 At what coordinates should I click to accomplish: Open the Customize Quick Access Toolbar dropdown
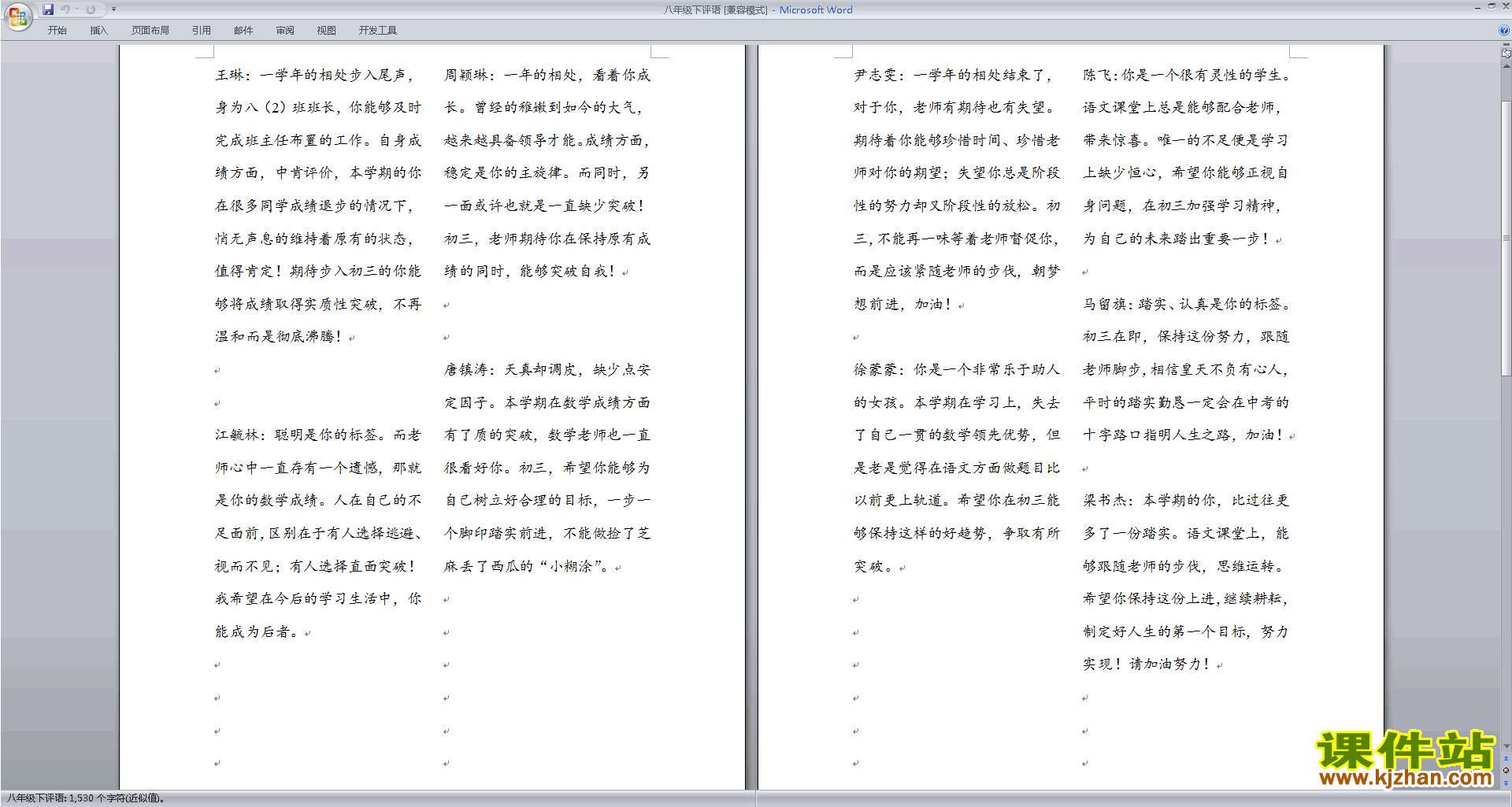click(113, 9)
